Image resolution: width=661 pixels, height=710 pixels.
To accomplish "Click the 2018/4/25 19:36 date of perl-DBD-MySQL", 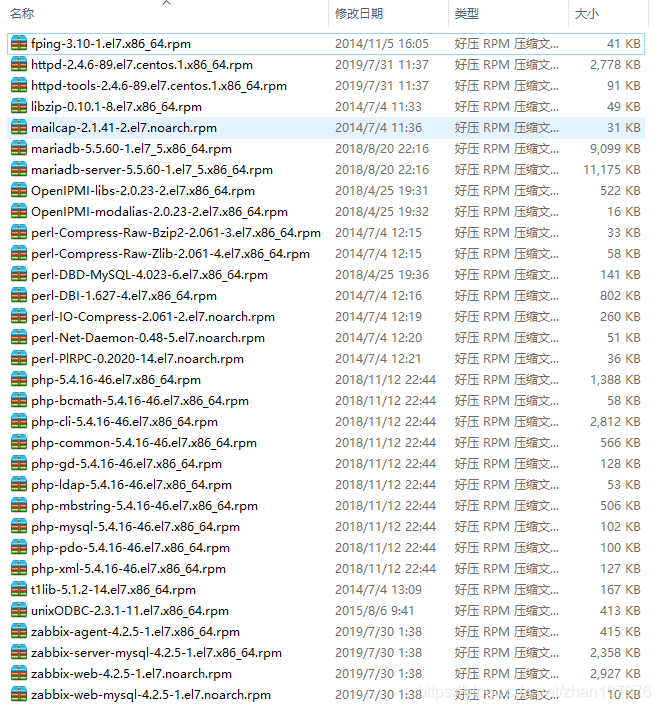I will pyautogui.click(x=382, y=274).
